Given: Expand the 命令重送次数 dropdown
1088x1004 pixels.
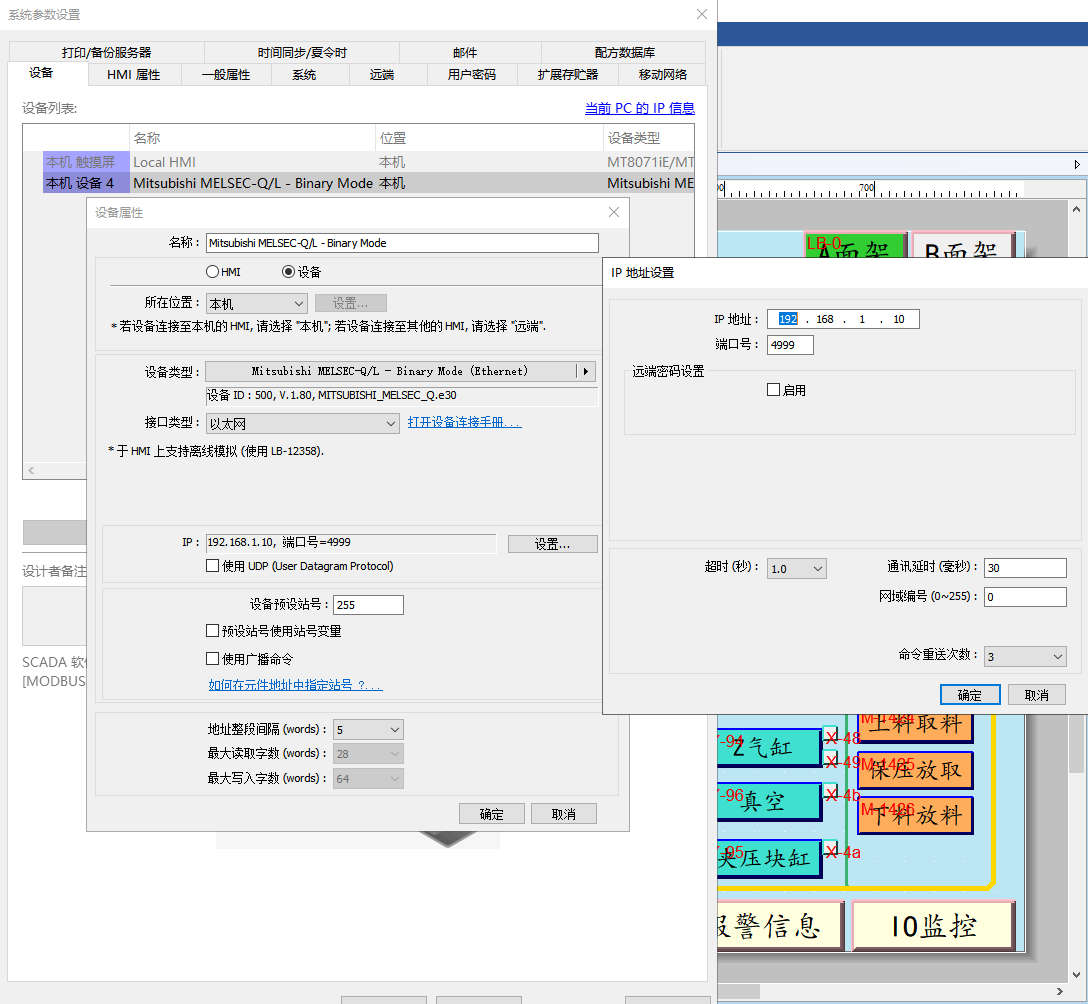Looking at the screenshot, I should pos(1025,657).
